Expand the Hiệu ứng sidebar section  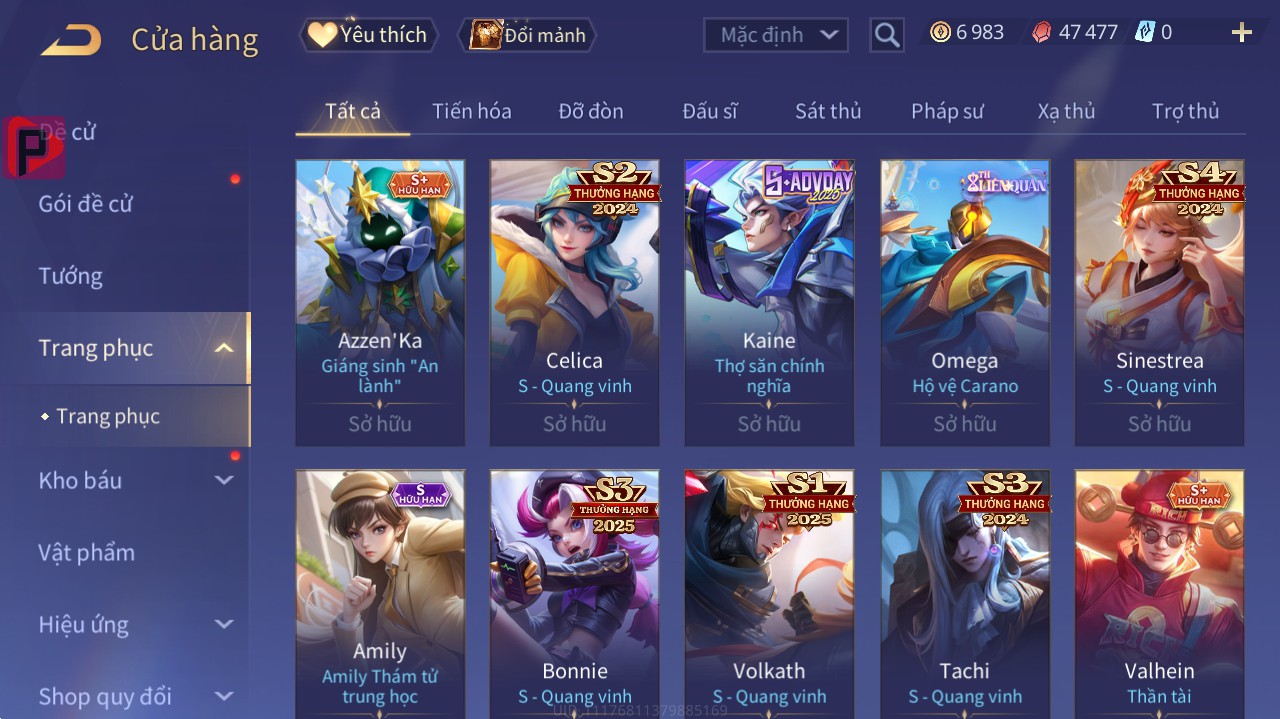coord(224,624)
